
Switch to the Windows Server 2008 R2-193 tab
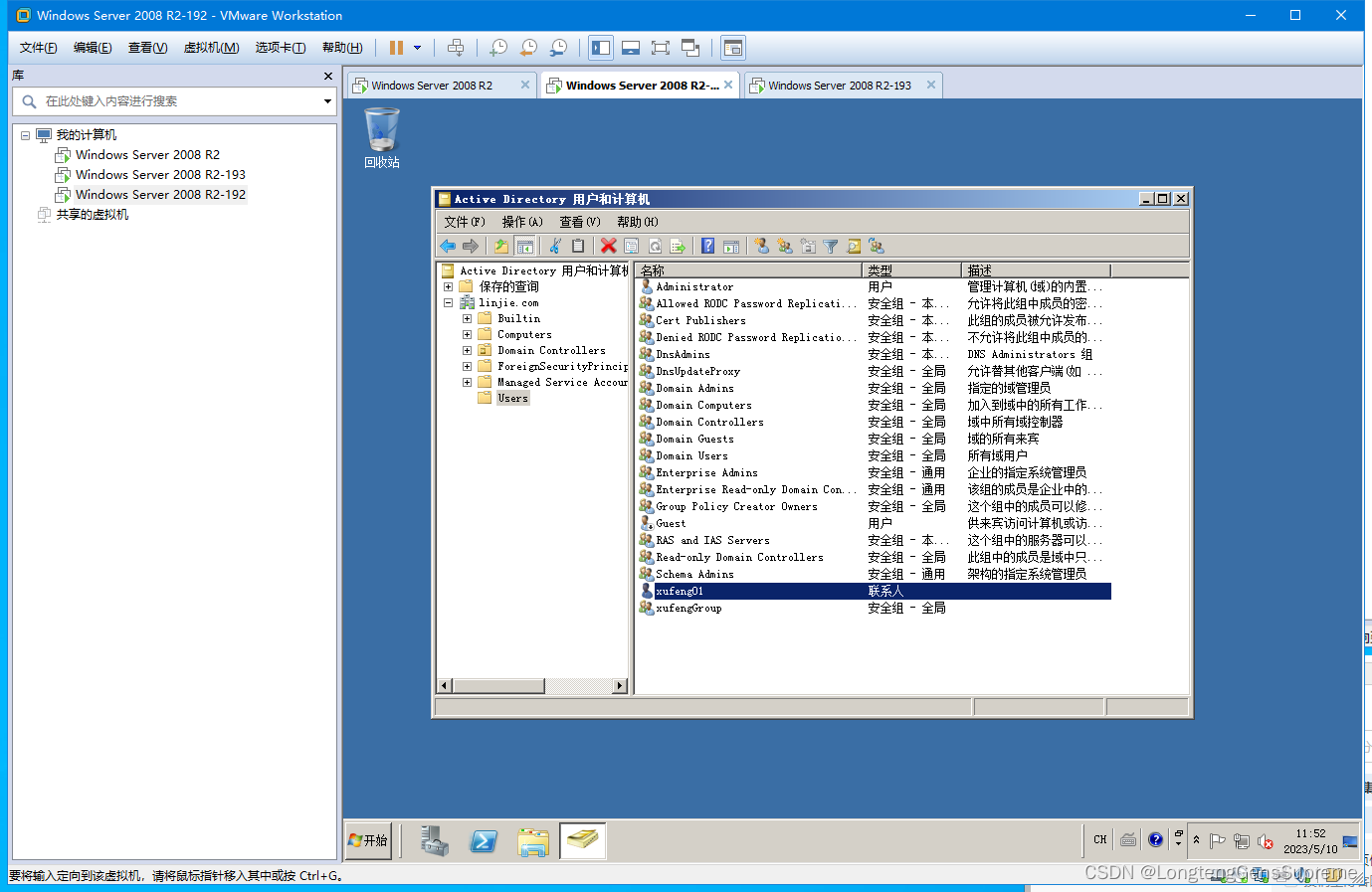point(840,86)
